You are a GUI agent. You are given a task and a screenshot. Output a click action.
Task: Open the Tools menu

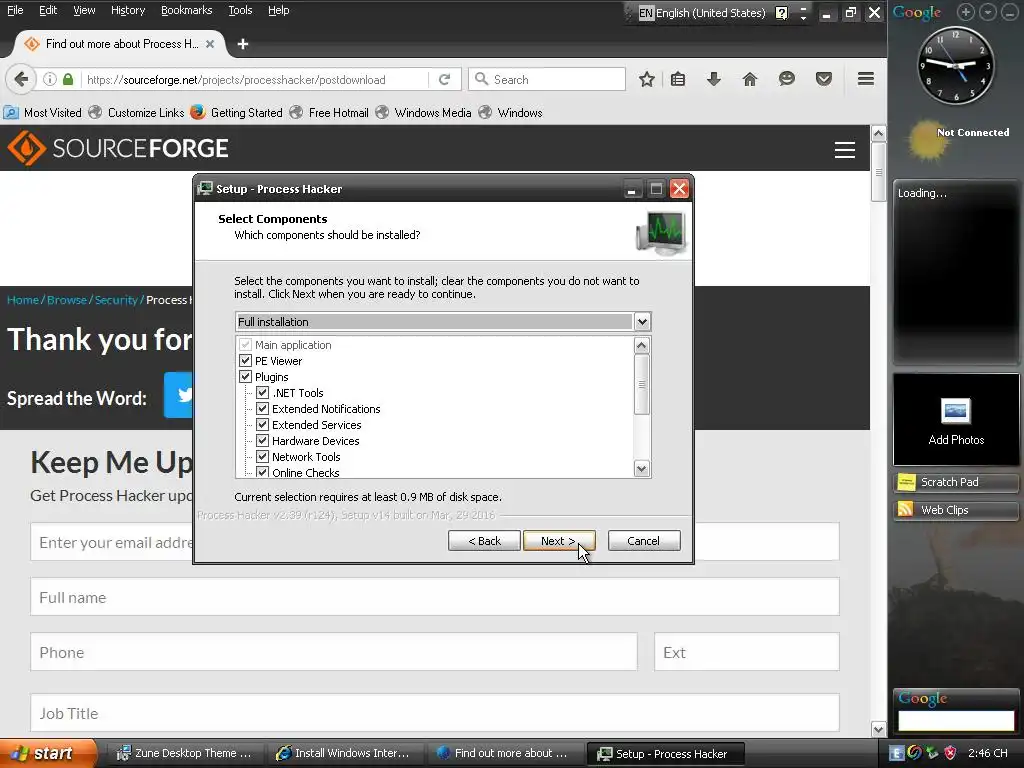240,10
